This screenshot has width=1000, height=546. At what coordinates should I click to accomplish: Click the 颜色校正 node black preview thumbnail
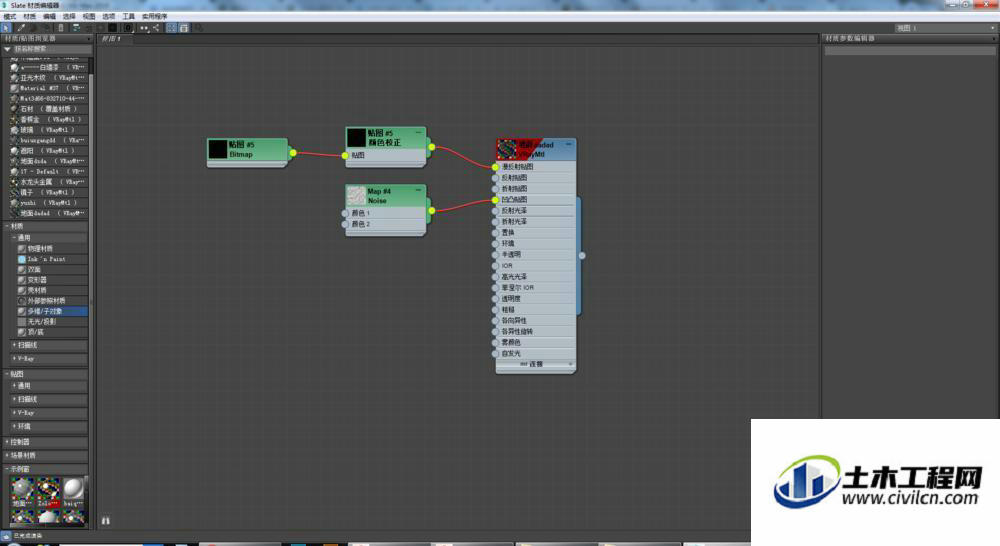(357, 137)
